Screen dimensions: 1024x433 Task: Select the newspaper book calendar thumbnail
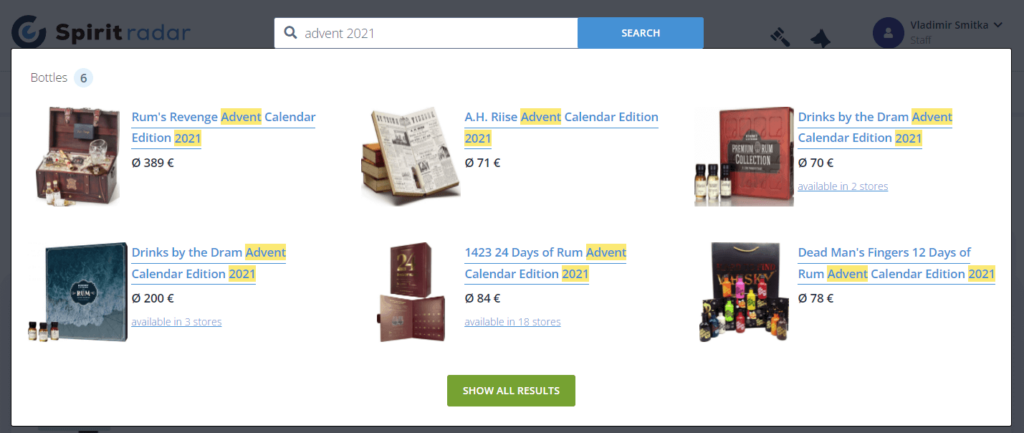pyautogui.click(x=411, y=157)
